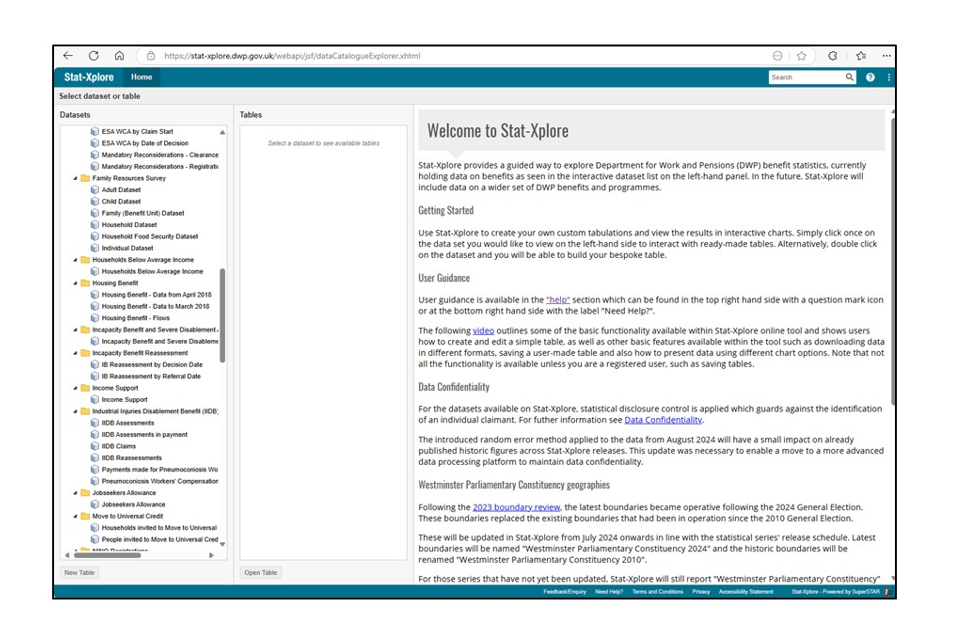Click the Jobseekers Allowance folder icon
This screenshot has width=960, height=640.
86,492
